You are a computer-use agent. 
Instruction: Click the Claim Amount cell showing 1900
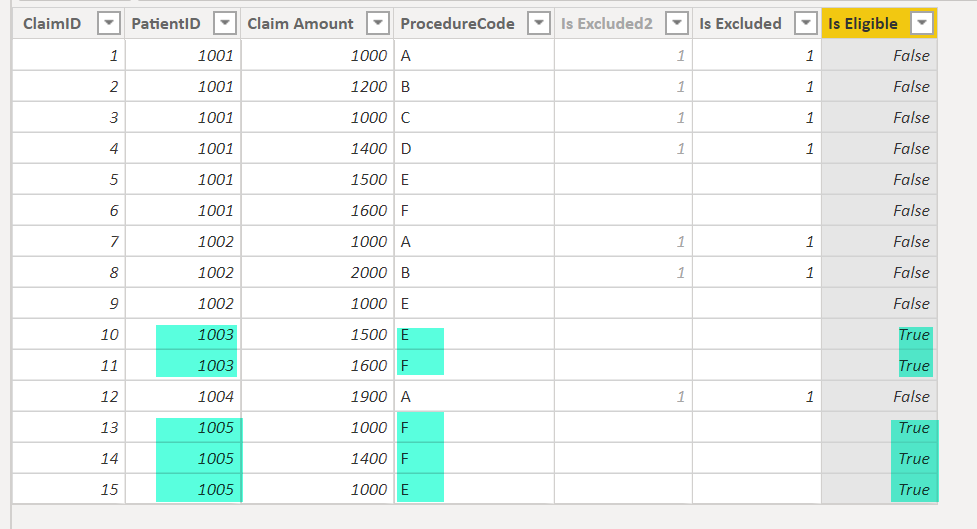pyautogui.click(x=317, y=397)
